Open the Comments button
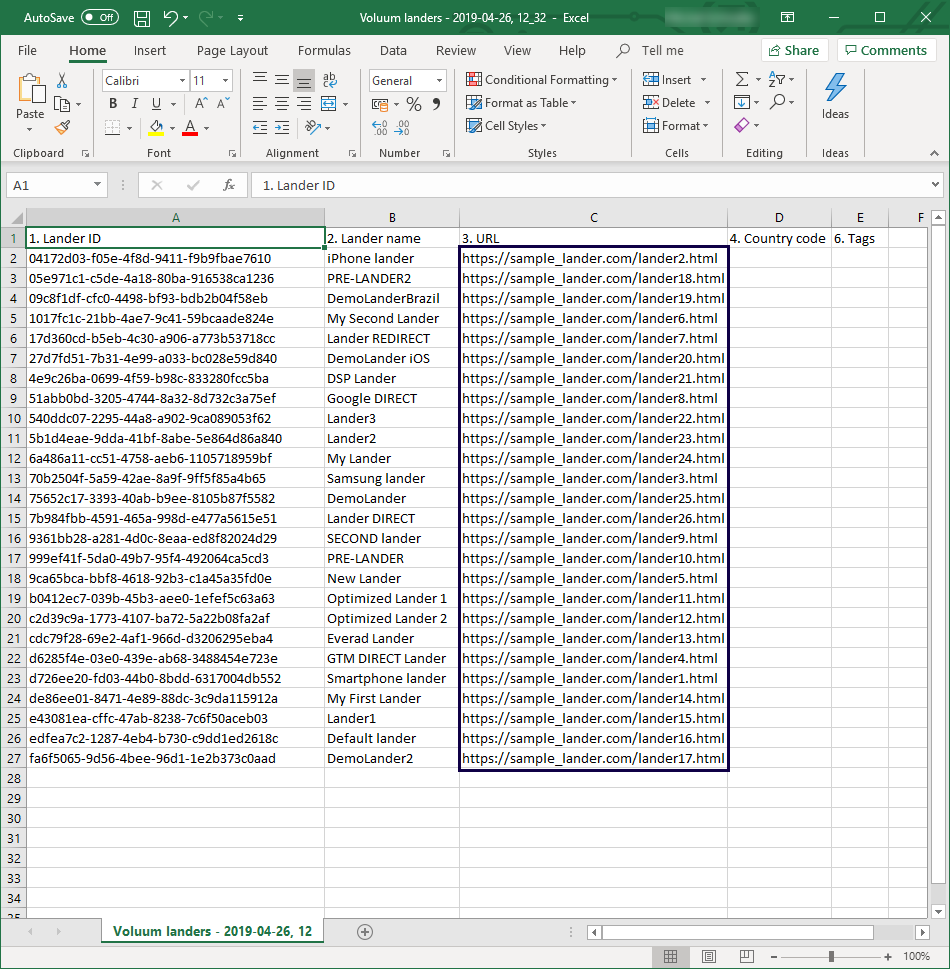950x969 pixels. (886, 51)
